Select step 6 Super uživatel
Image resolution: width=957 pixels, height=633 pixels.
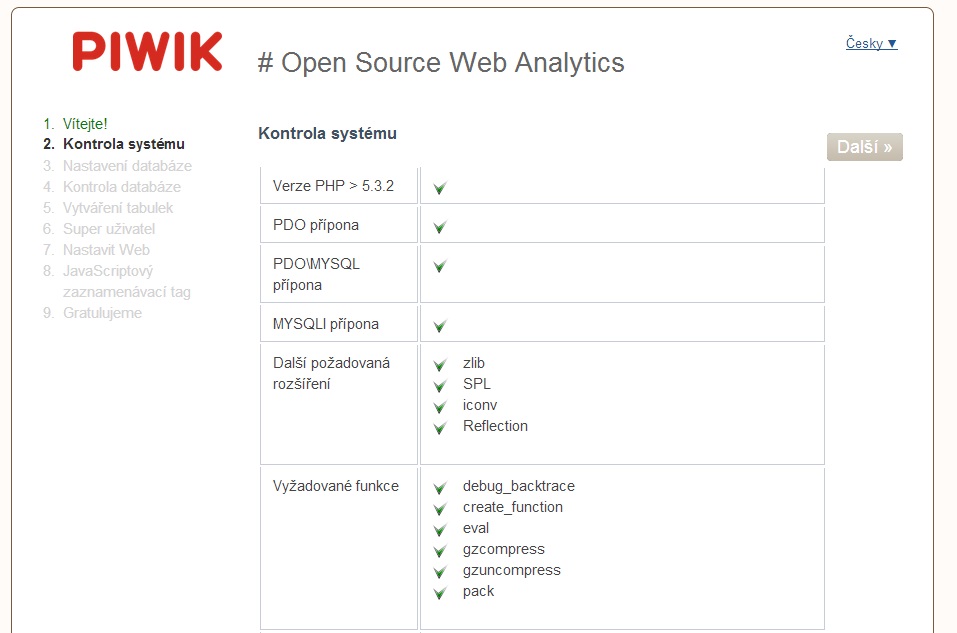pyautogui.click(x=109, y=229)
